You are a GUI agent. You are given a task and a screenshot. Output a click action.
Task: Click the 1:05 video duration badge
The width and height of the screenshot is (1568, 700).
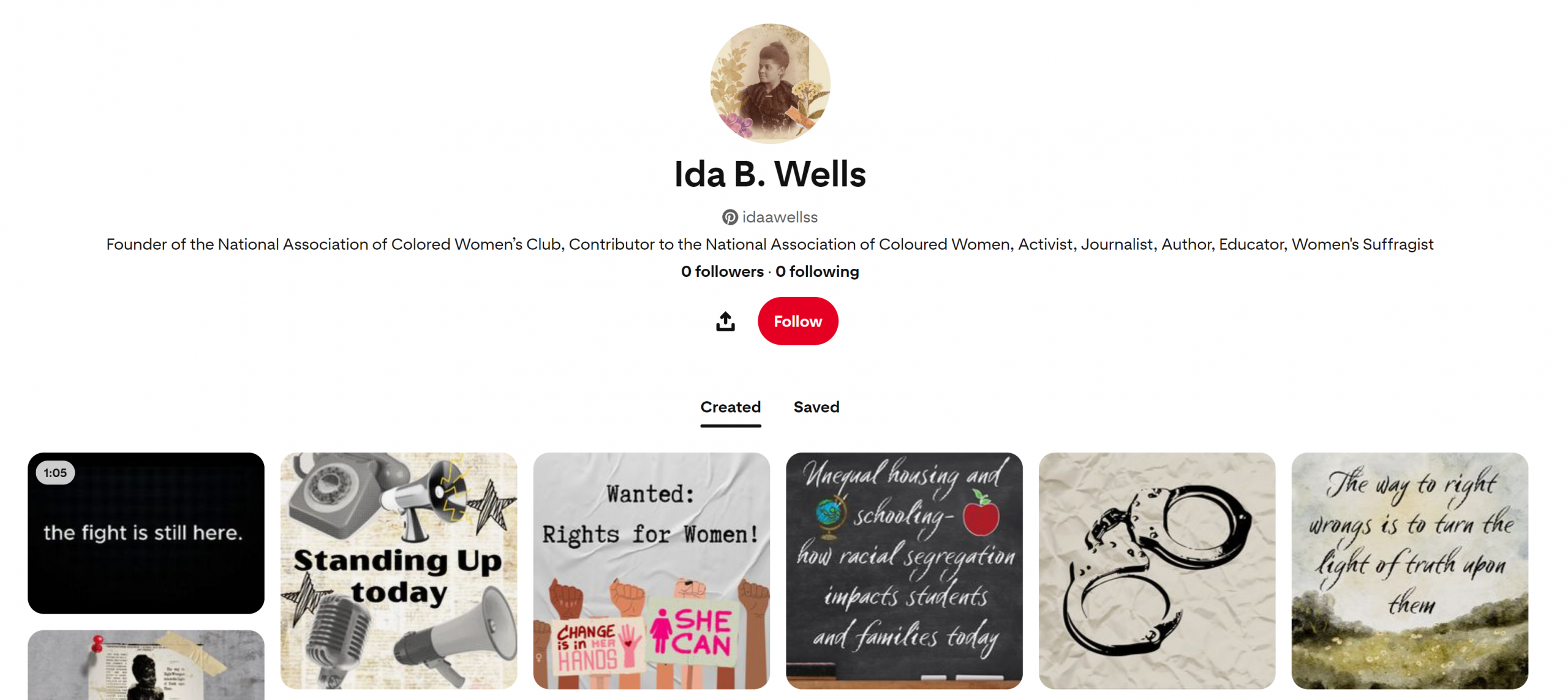[x=55, y=473]
